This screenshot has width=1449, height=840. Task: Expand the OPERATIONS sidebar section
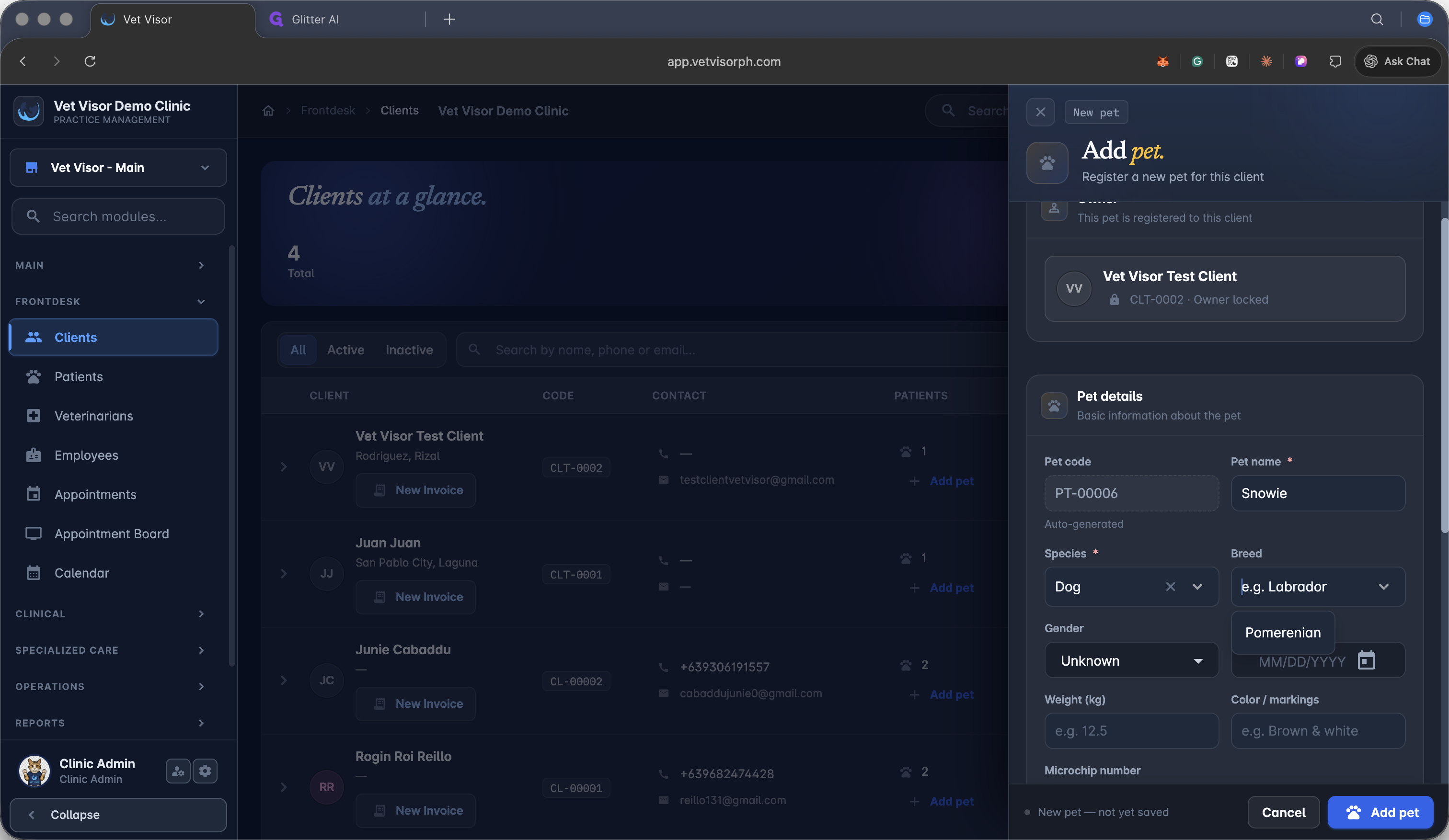point(110,687)
